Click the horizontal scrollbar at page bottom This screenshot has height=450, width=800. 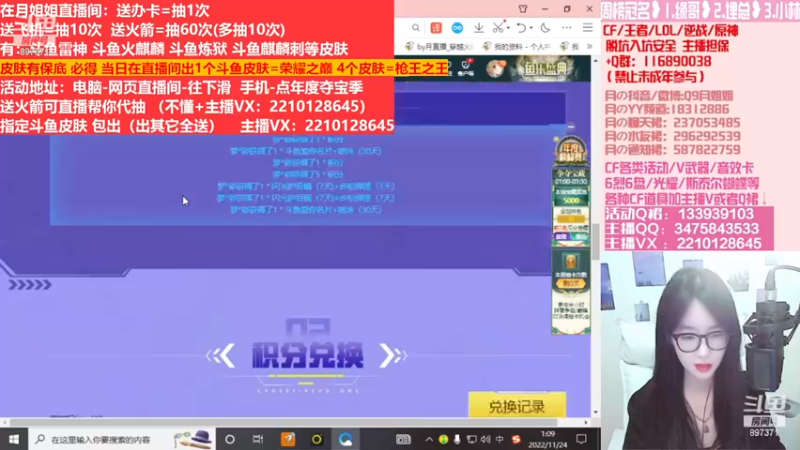[x=283, y=422]
